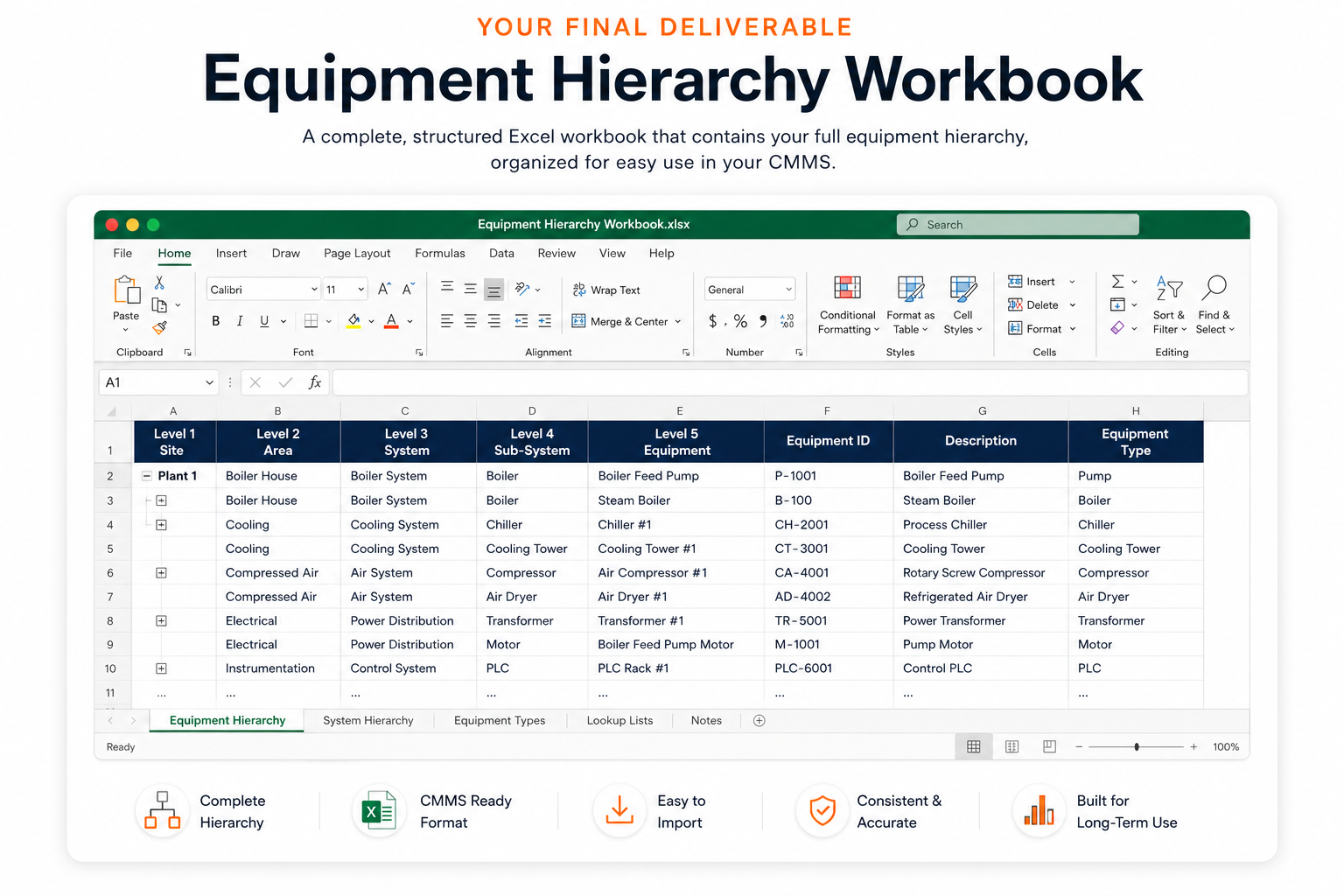The height and width of the screenshot is (896, 1344).
Task: Expand the outline group on row 8
Action: click(161, 621)
